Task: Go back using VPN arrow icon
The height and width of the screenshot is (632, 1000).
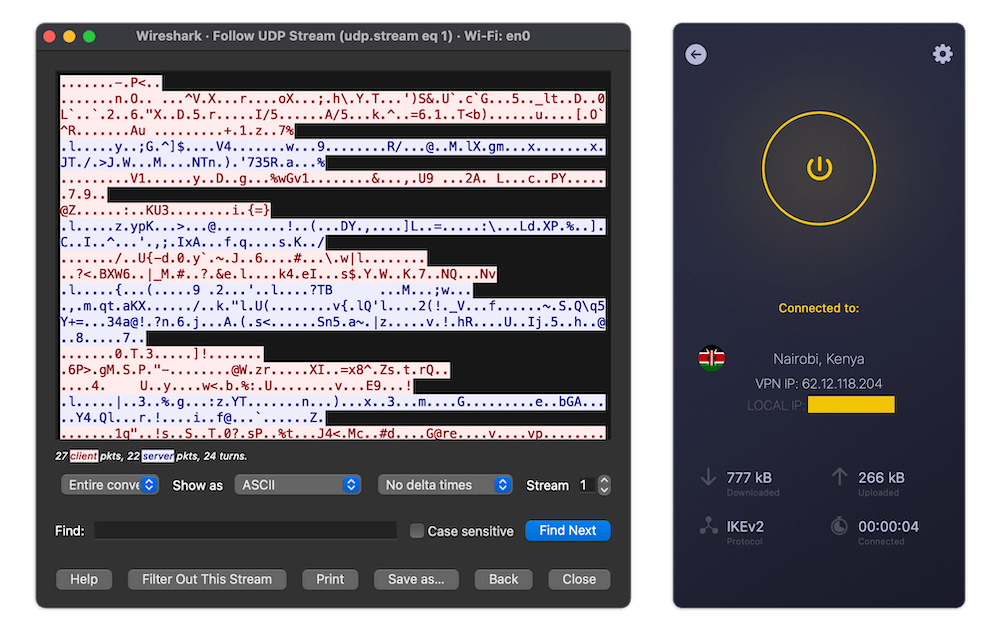Action: tap(696, 55)
